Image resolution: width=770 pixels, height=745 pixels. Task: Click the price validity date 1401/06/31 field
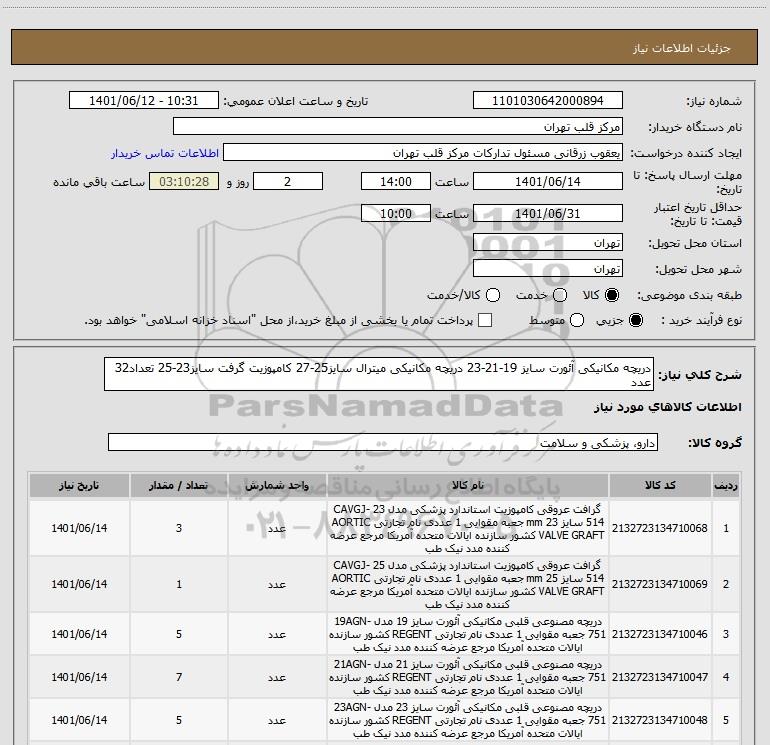[x=548, y=213]
